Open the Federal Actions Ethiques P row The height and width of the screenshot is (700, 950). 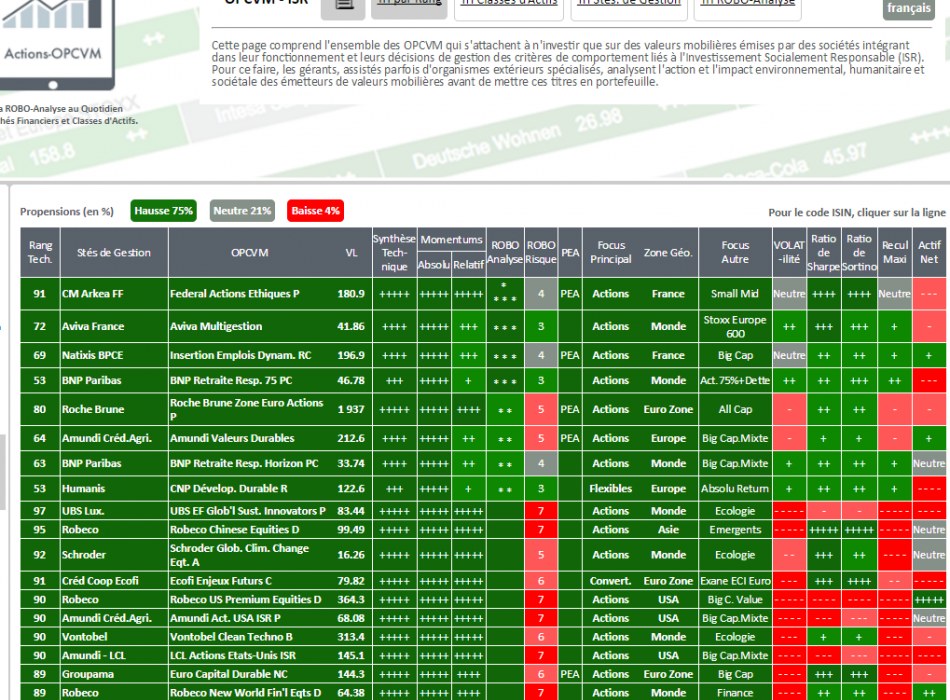pyautogui.click(x=483, y=294)
